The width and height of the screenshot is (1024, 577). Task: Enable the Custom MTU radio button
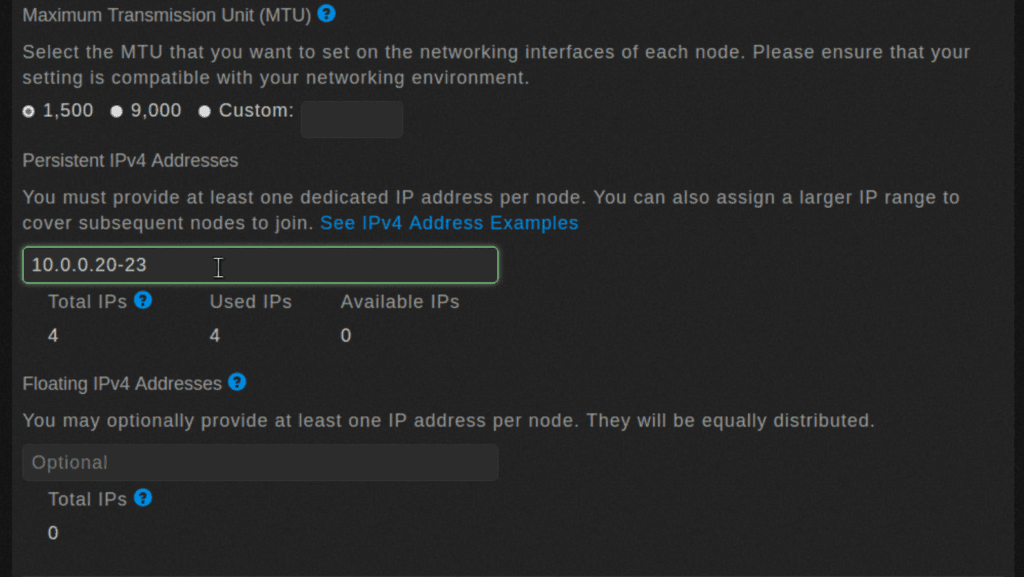coord(205,111)
